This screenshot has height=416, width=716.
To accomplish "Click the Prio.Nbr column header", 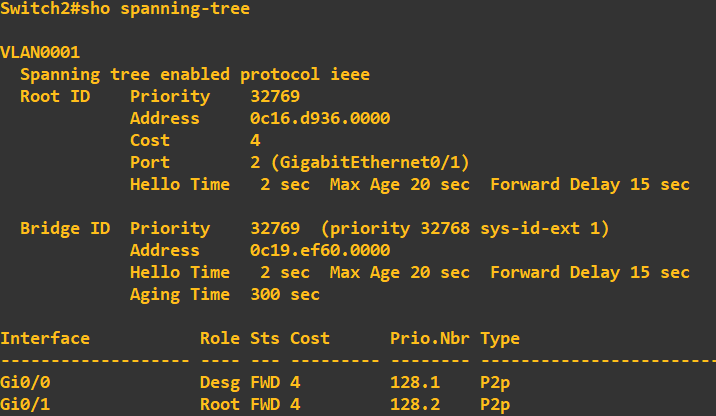I will [430, 338].
